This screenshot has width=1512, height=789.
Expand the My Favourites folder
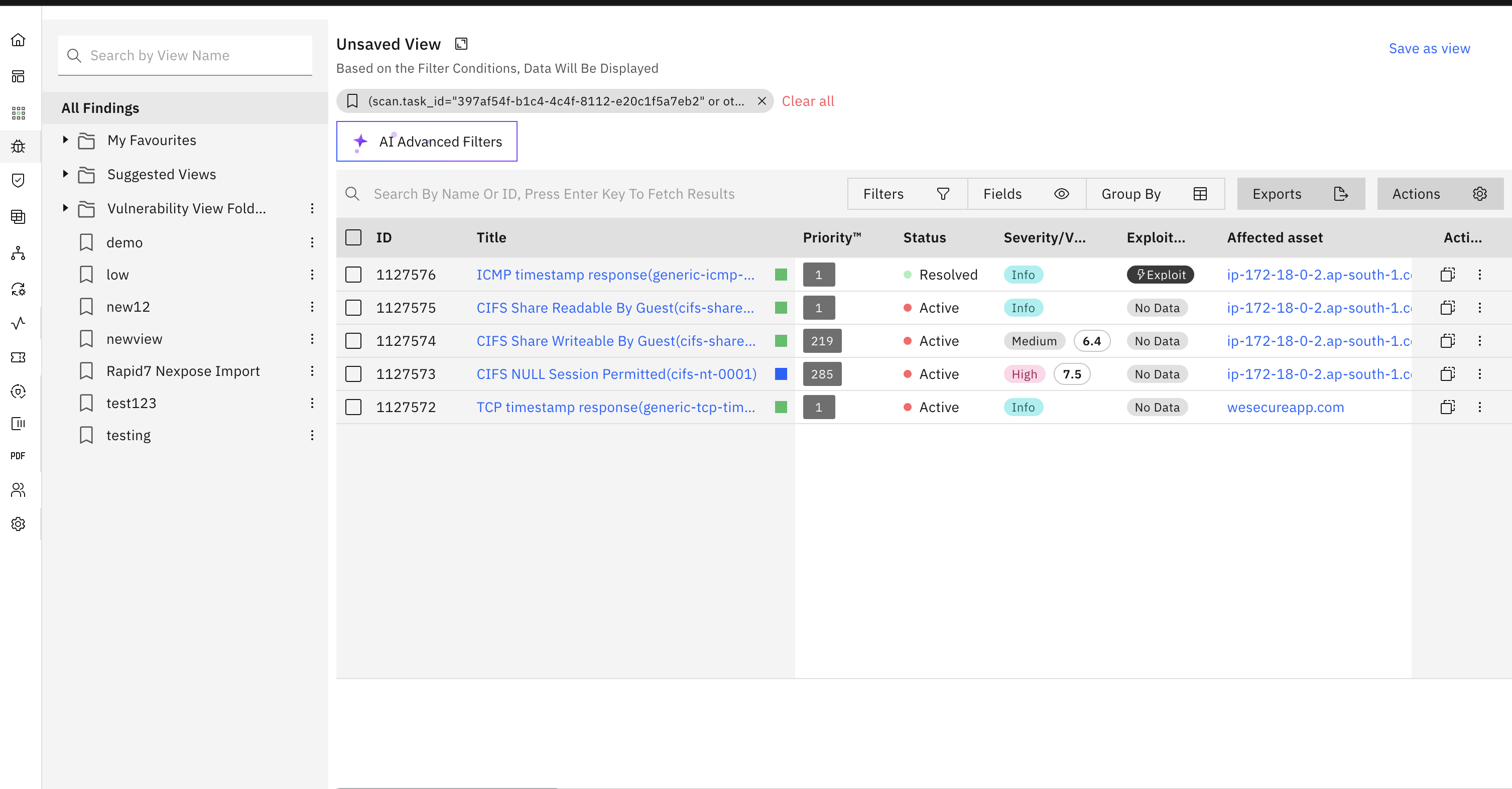(66, 141)
